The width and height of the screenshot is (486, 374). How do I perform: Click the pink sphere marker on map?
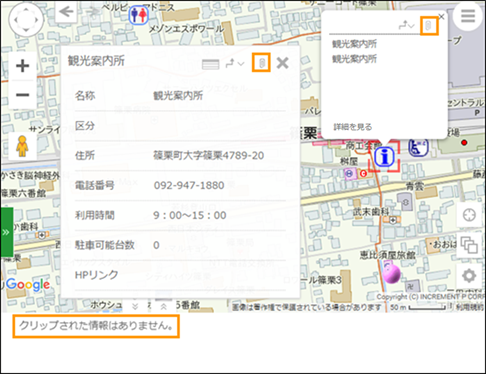[391, 273]
